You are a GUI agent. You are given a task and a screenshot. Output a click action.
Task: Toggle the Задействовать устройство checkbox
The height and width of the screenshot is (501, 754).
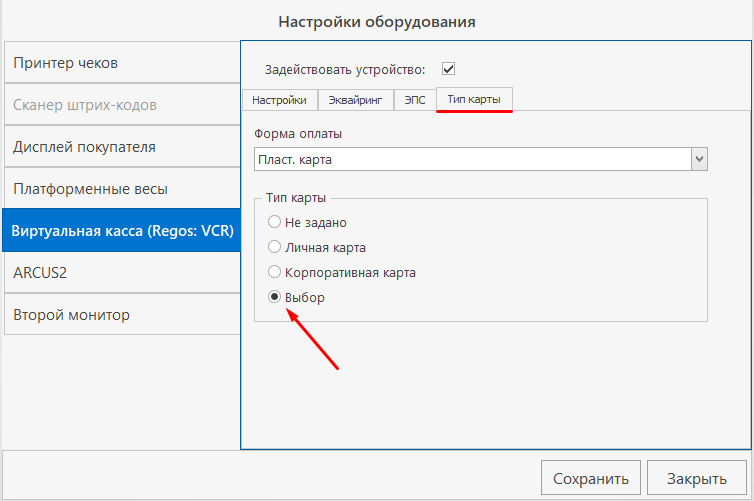pyautogui.click(x=448, y=69)
